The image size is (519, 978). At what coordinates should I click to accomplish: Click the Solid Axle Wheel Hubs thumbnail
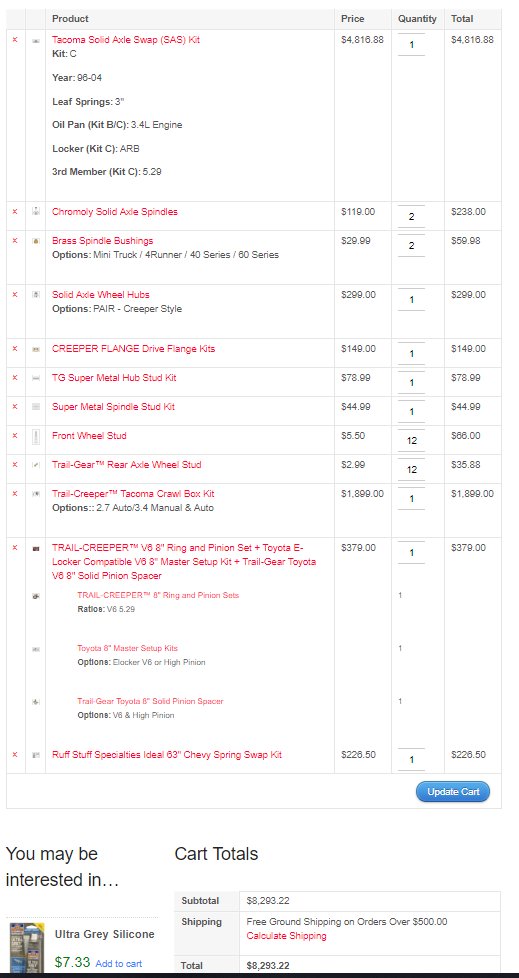pyautogui.click(x=36, y=294)
